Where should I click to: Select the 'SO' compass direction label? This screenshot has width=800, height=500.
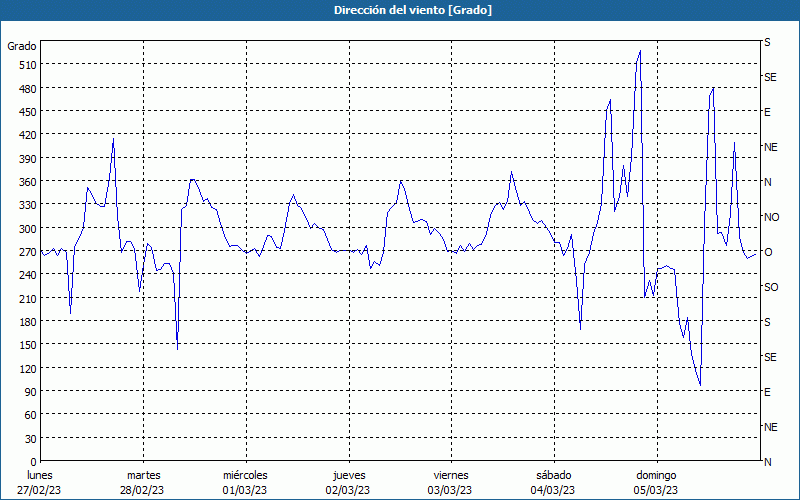pos(771,287)
